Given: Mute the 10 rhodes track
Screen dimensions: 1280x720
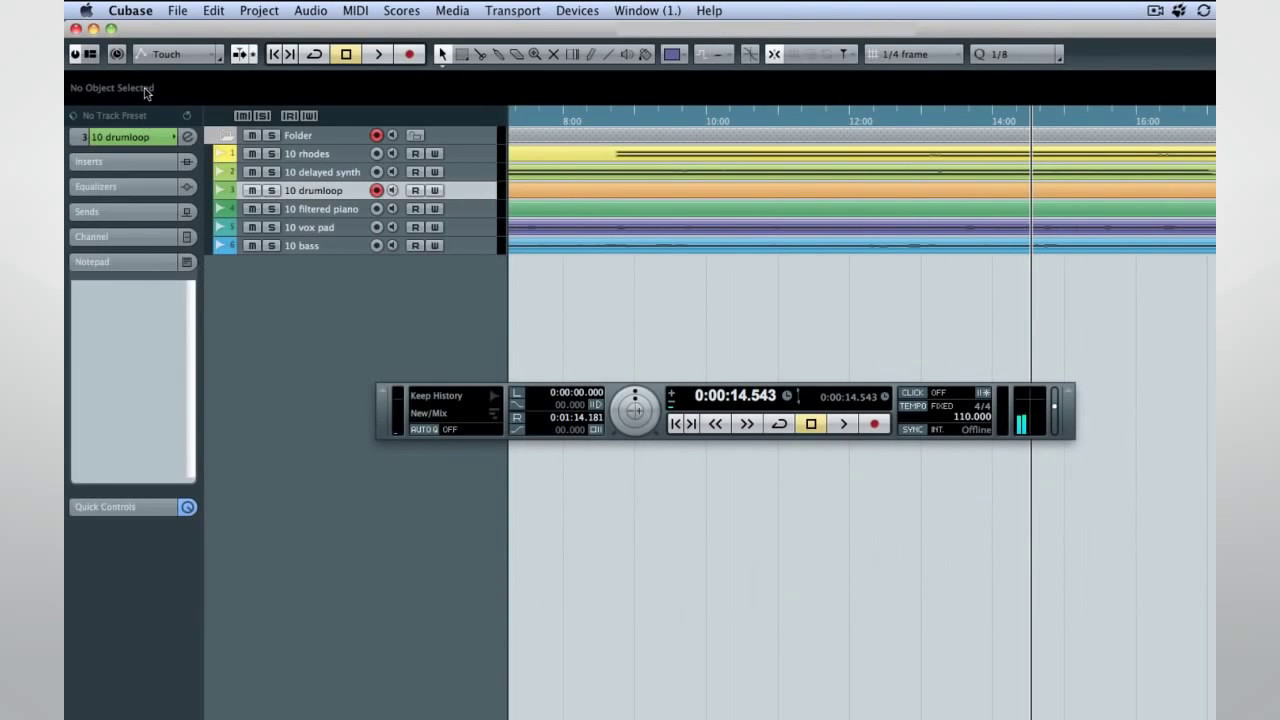Looking at the screenshot, I should (252, 154).
